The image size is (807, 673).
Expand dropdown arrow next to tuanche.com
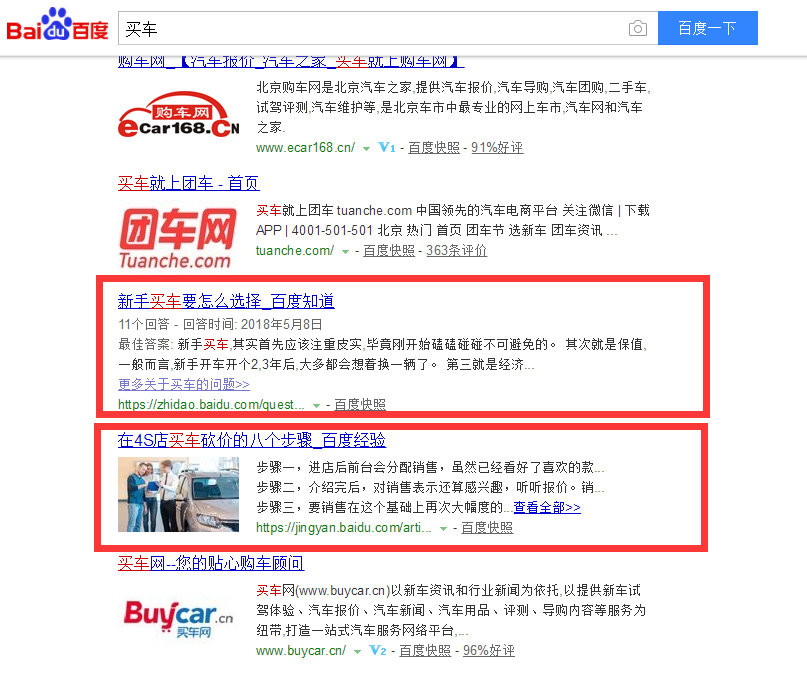345,252
